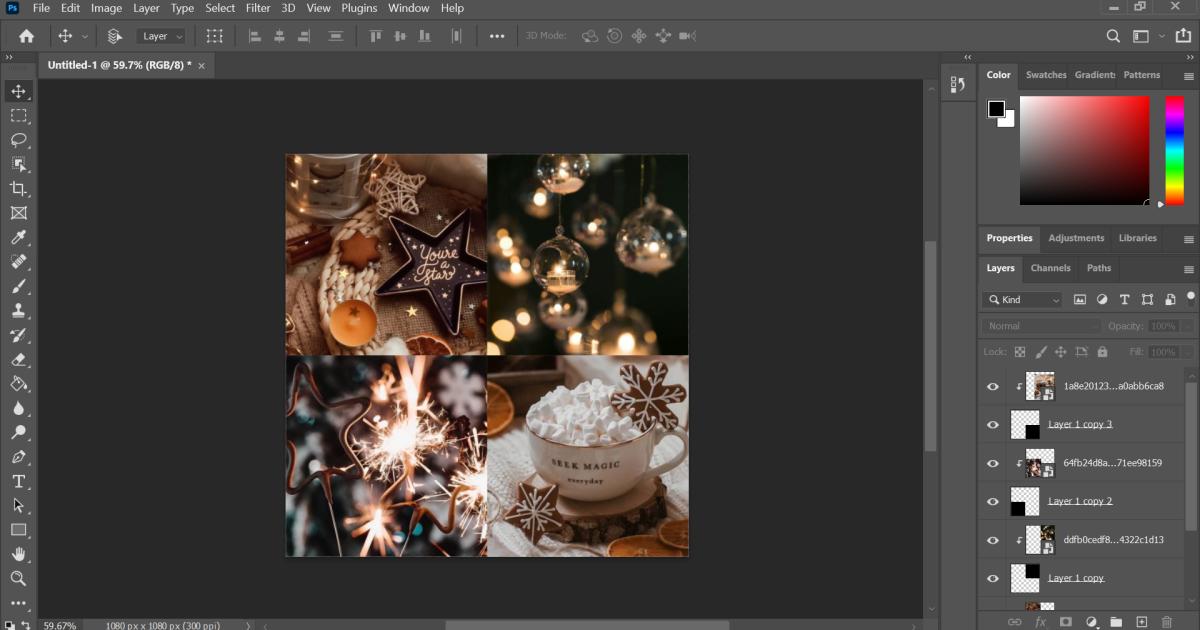Viewport: 1200px width, 630px height.
Task: Expand the Auto-Select Layer dropdown
Action: point(162,36)
